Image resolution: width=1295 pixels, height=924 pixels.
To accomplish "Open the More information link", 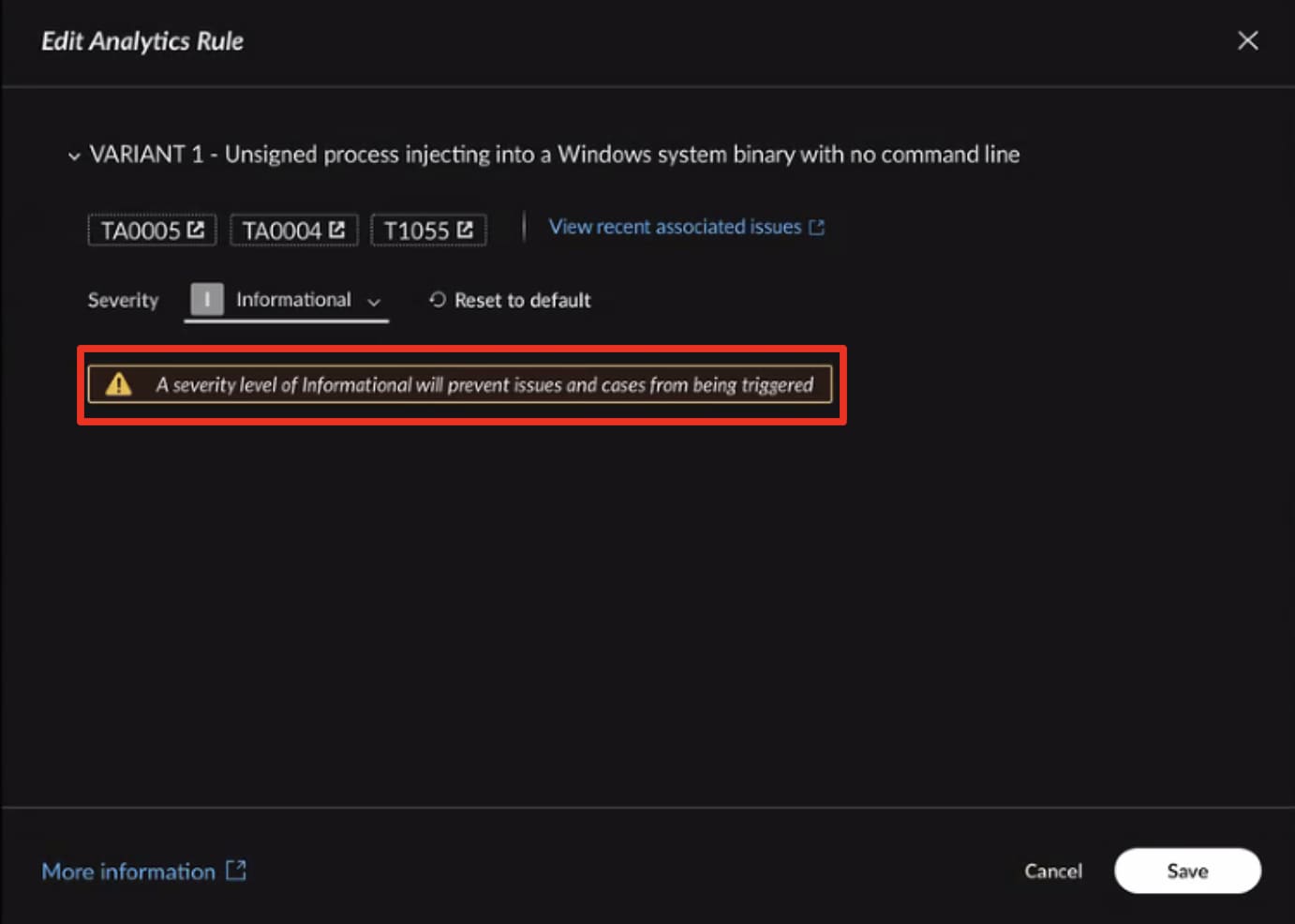I will point(128,872).
